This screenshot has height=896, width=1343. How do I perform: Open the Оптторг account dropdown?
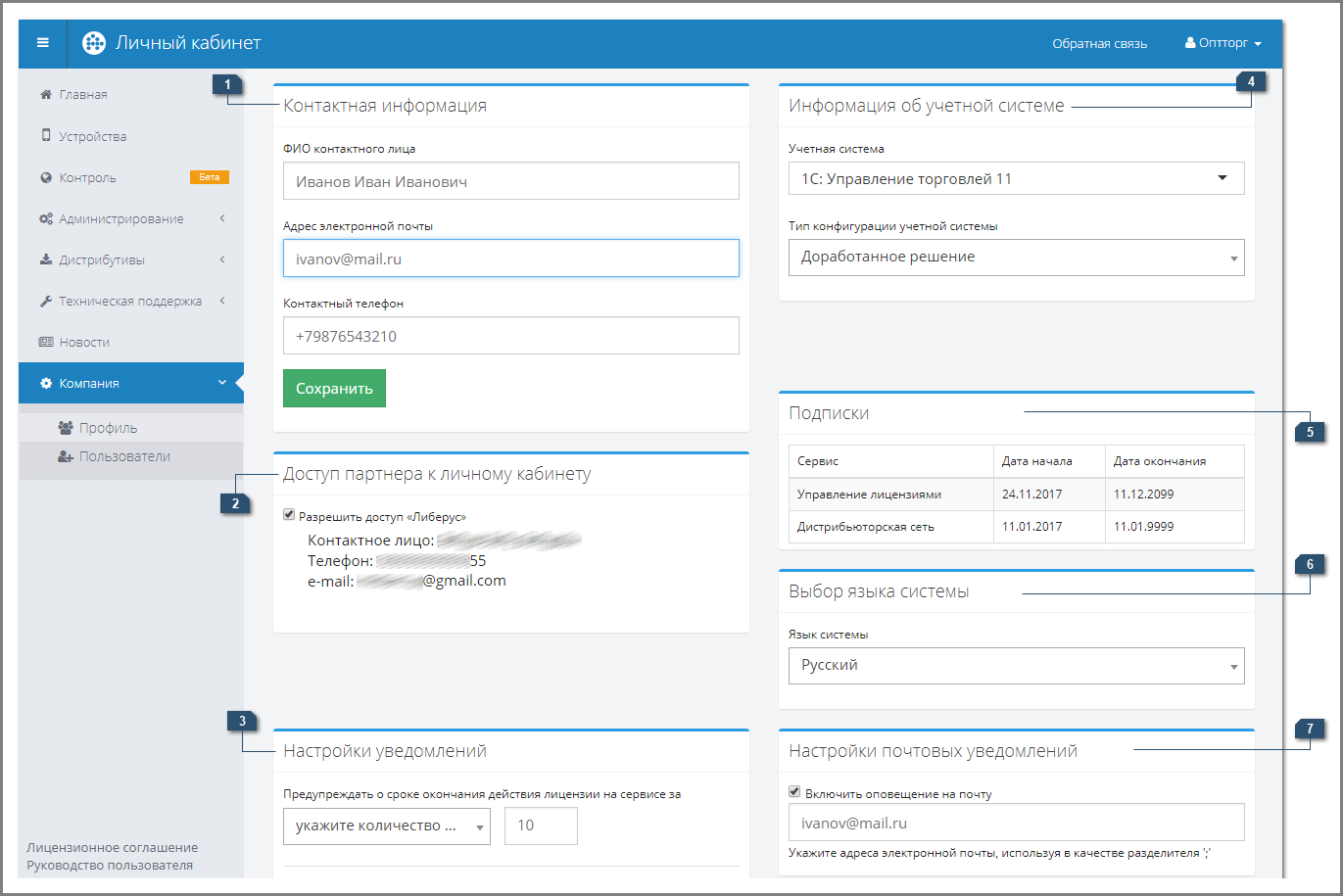(1223, 43)
